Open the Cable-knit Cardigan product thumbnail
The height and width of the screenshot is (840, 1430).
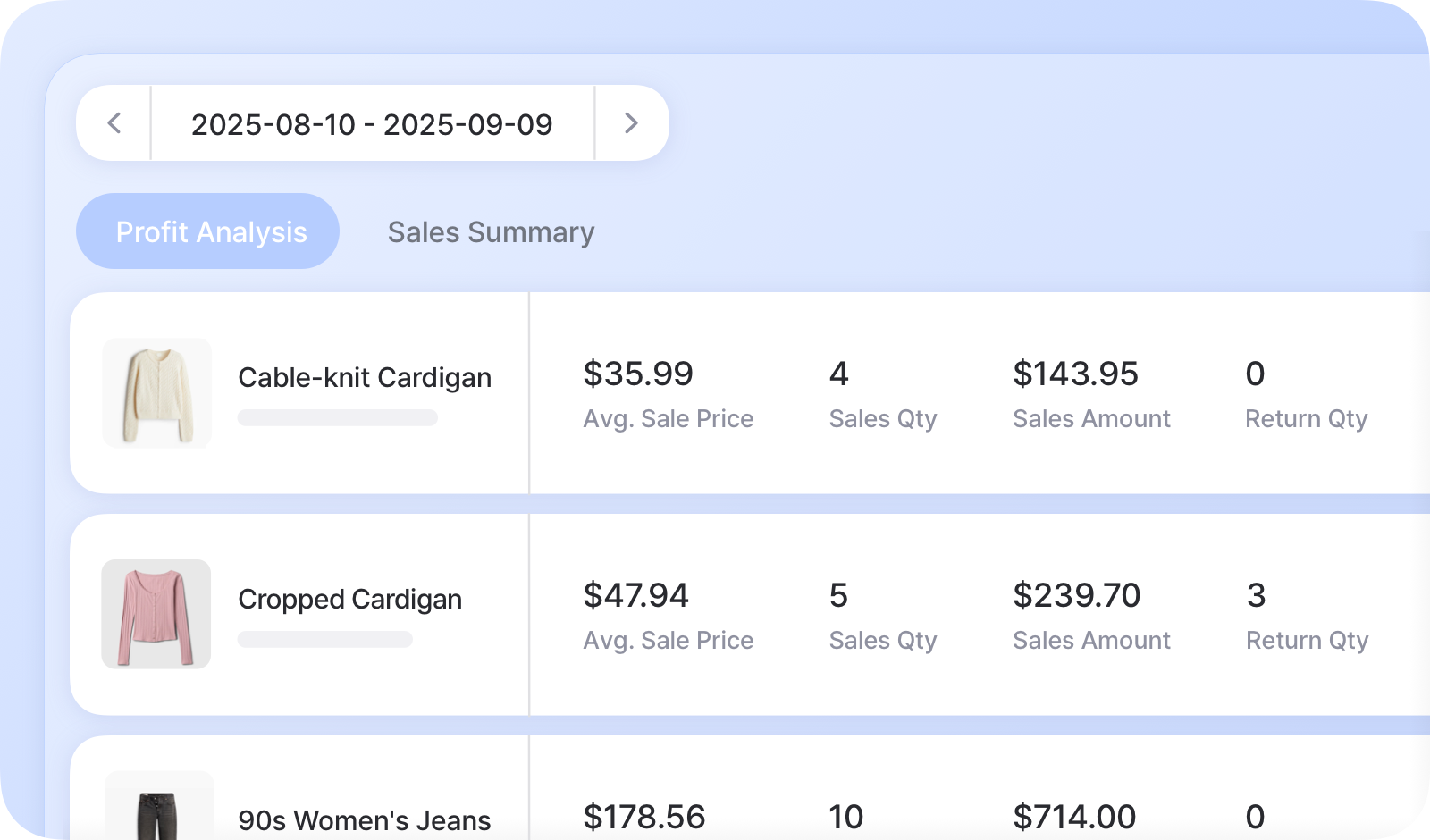[x=157, y=393]
